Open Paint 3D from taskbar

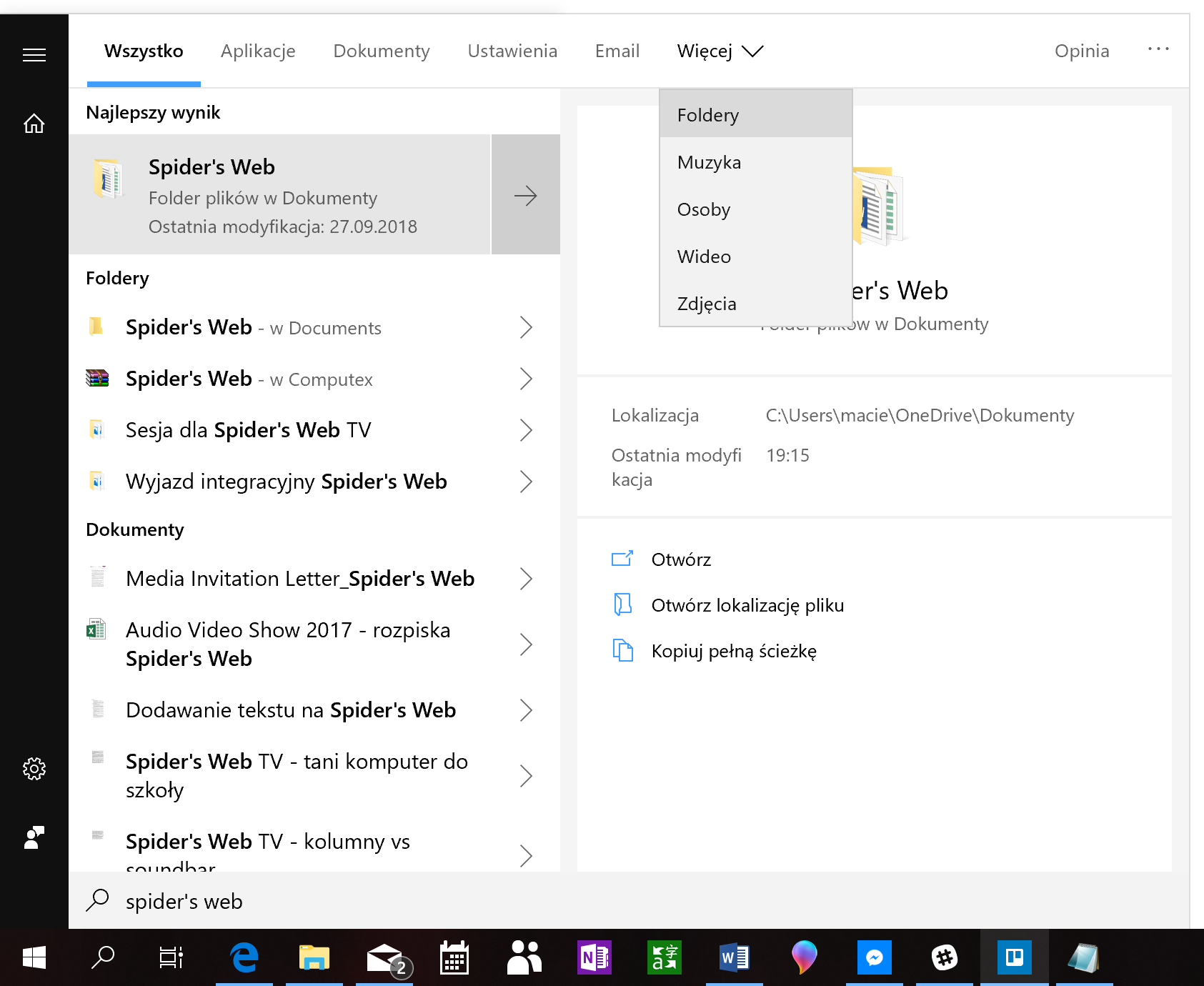(805, 957)
